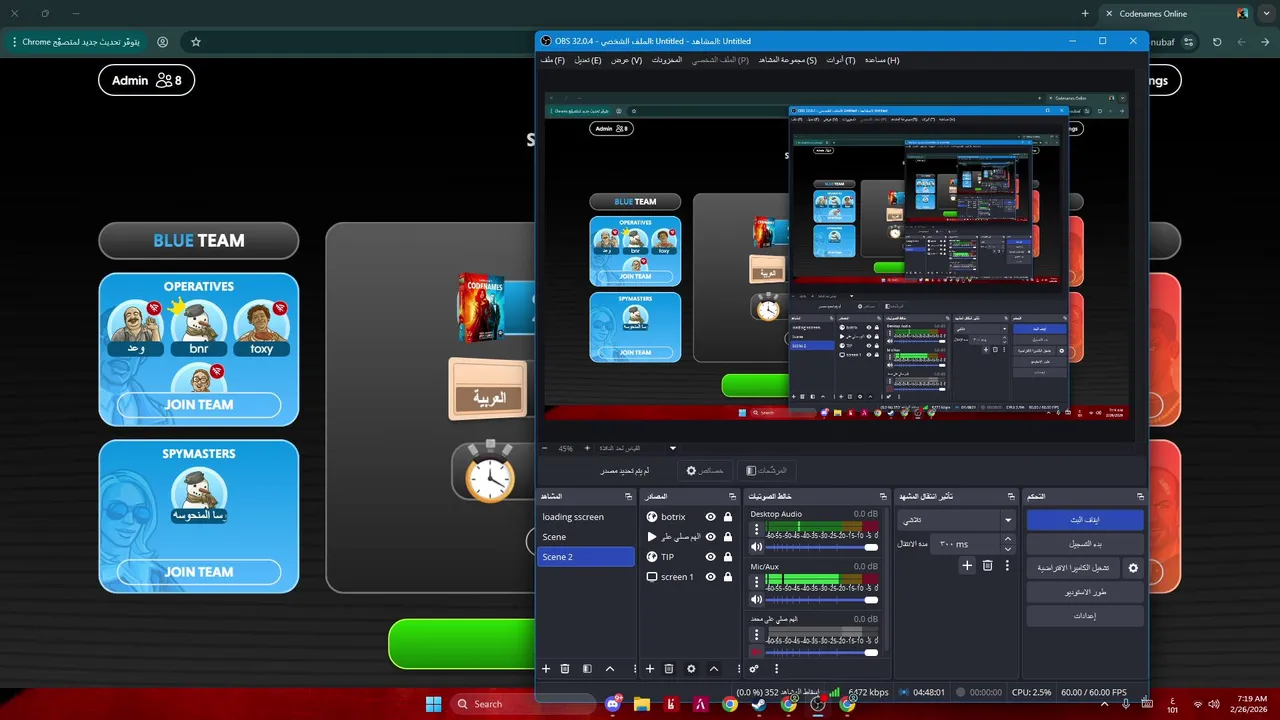Open مجموعة المشاهد (S) scene collection menu
The image size is (1280, 720).
click(788, 60)
